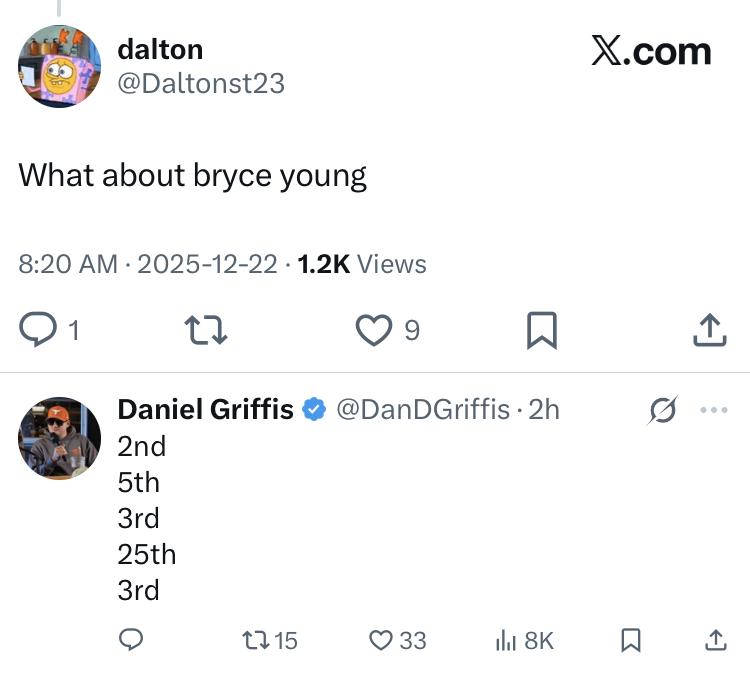This screenshot has height=697, width=750.
Task: Open @Daltonst23 handle link
Action: tap(201, 84)
